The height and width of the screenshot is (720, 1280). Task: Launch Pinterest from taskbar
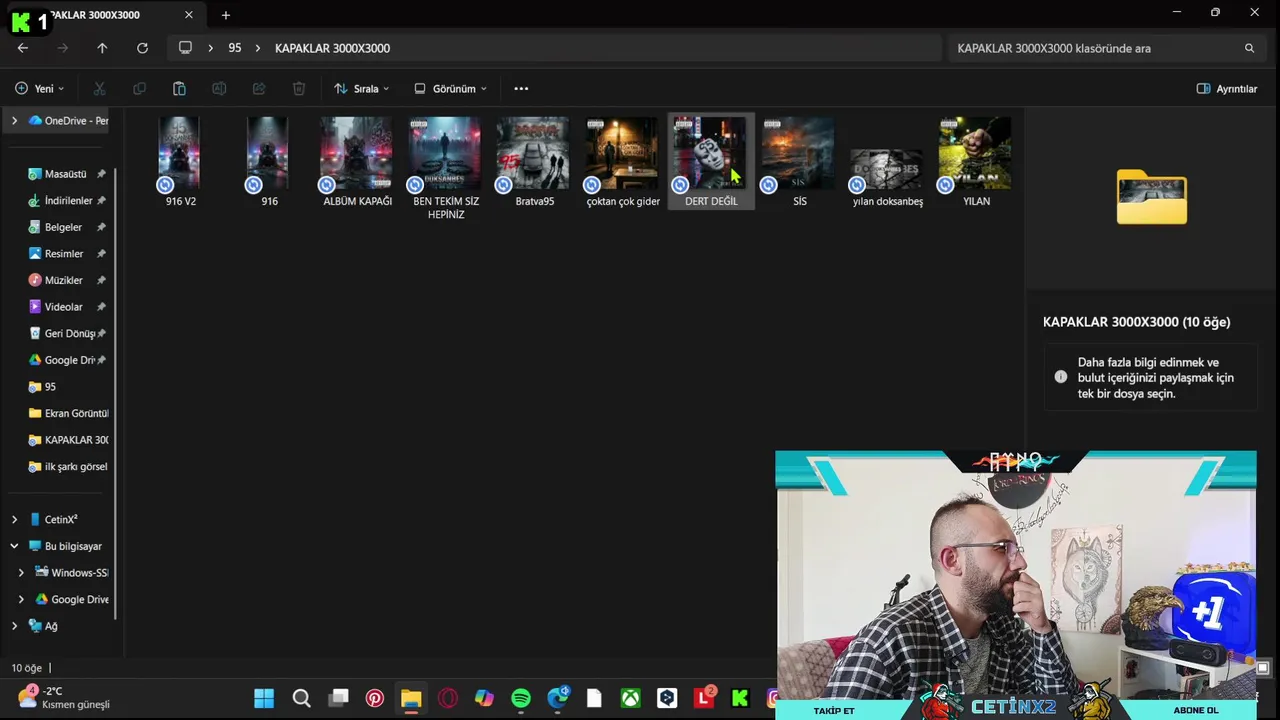click(x=375, y=698)
